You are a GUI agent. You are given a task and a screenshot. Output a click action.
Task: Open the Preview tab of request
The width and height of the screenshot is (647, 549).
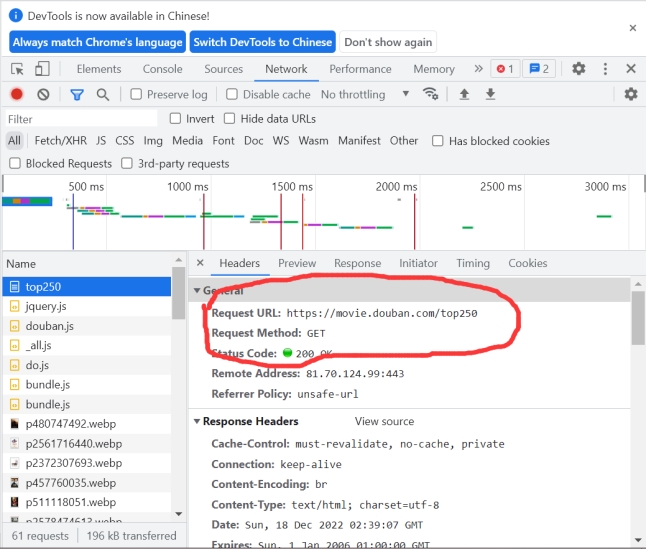tap(297, 263)
